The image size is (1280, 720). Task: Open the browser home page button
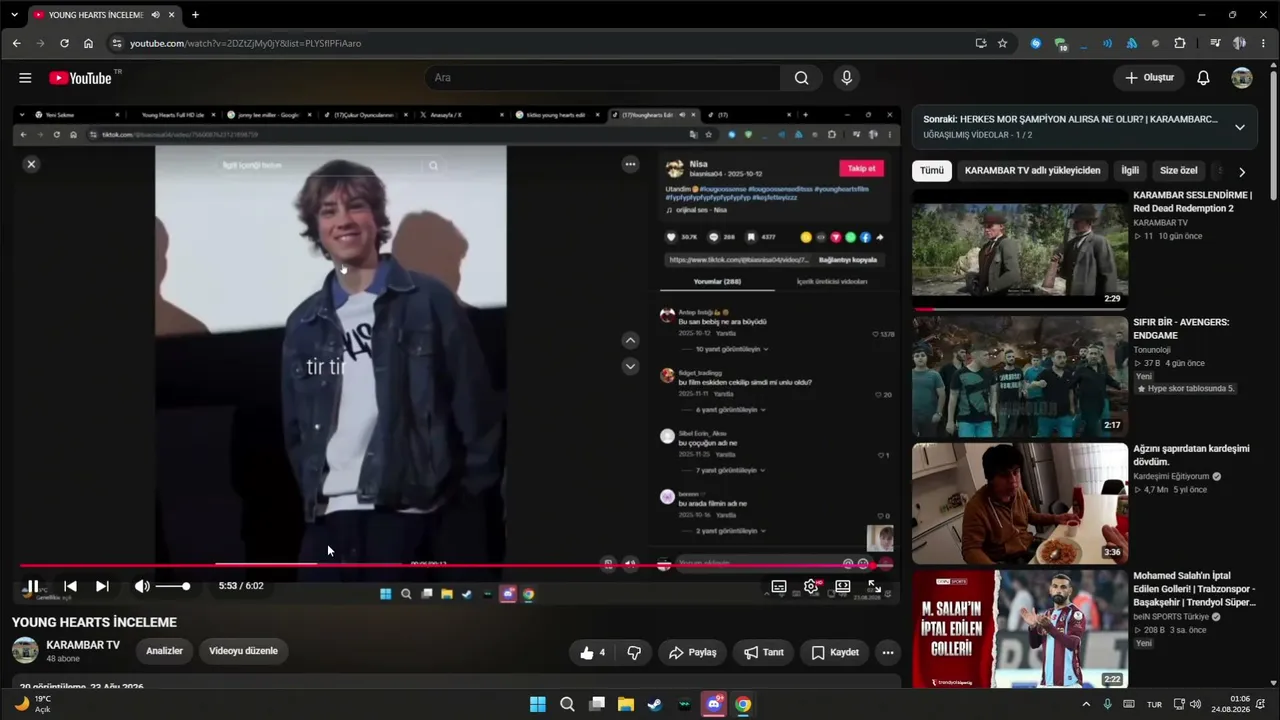88,43
